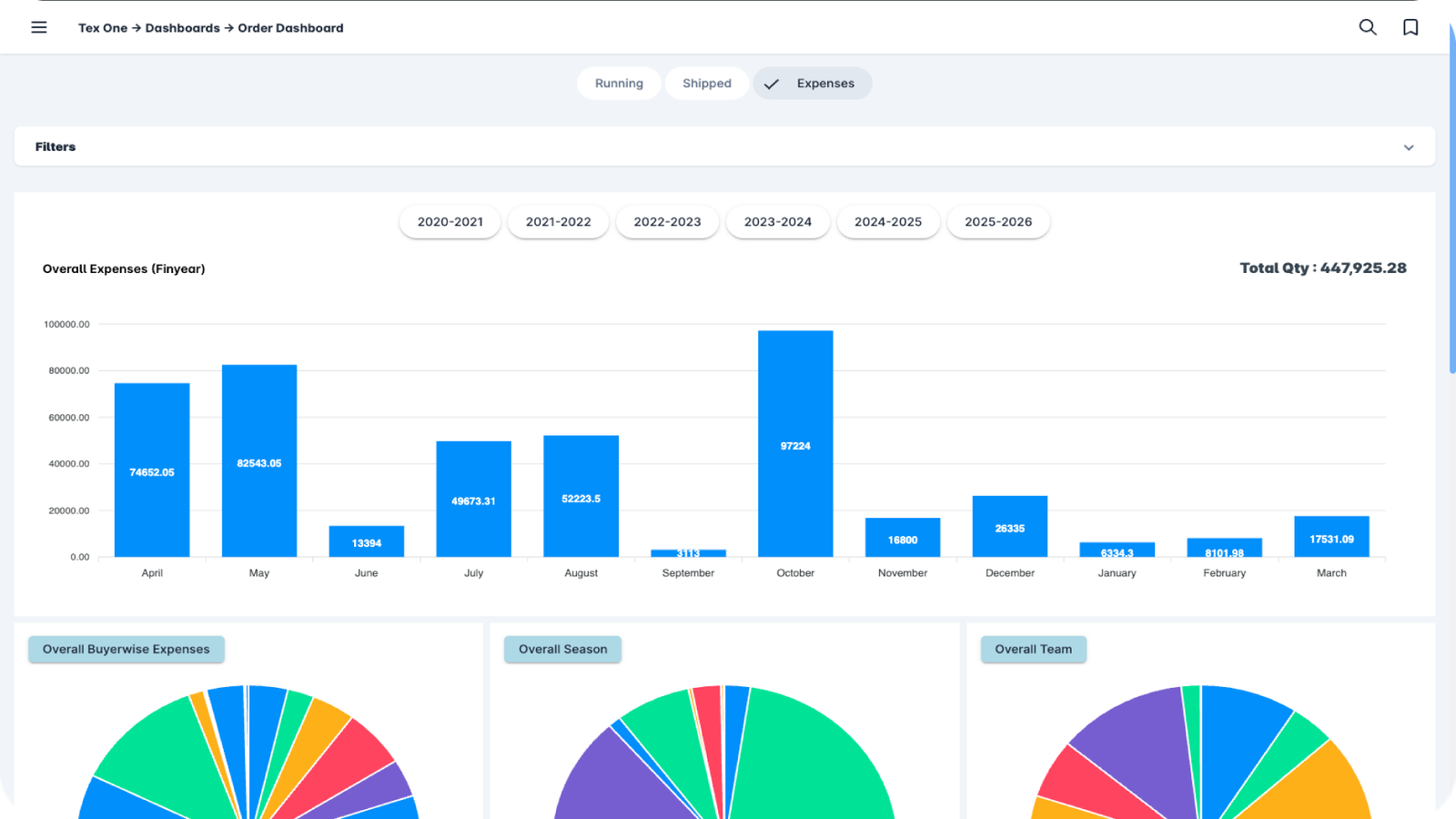Click the bookmark icon in header
Screen dimensions: 1456x819
point(1410,27)
